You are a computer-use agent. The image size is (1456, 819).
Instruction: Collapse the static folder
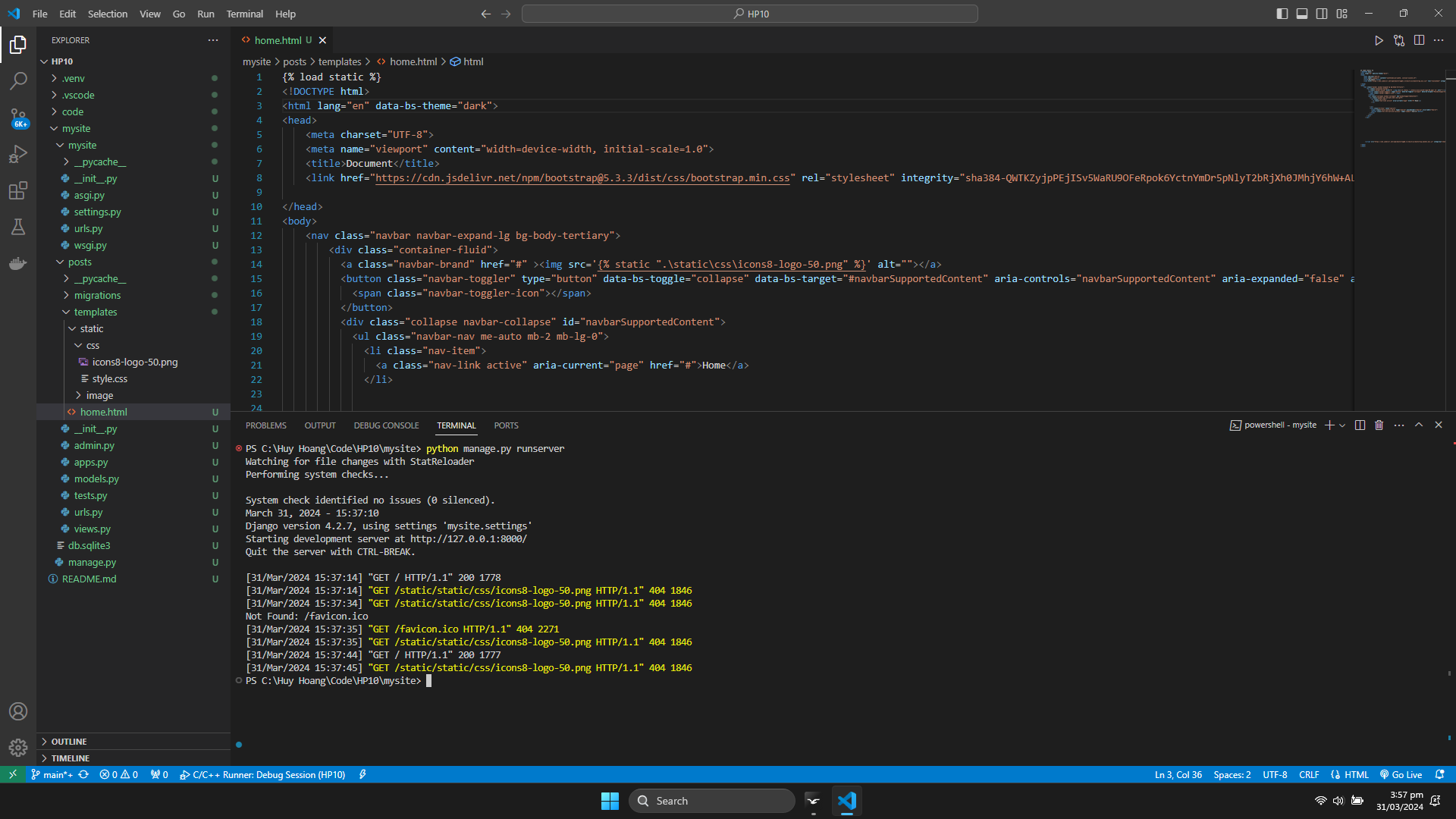(133, 328)
